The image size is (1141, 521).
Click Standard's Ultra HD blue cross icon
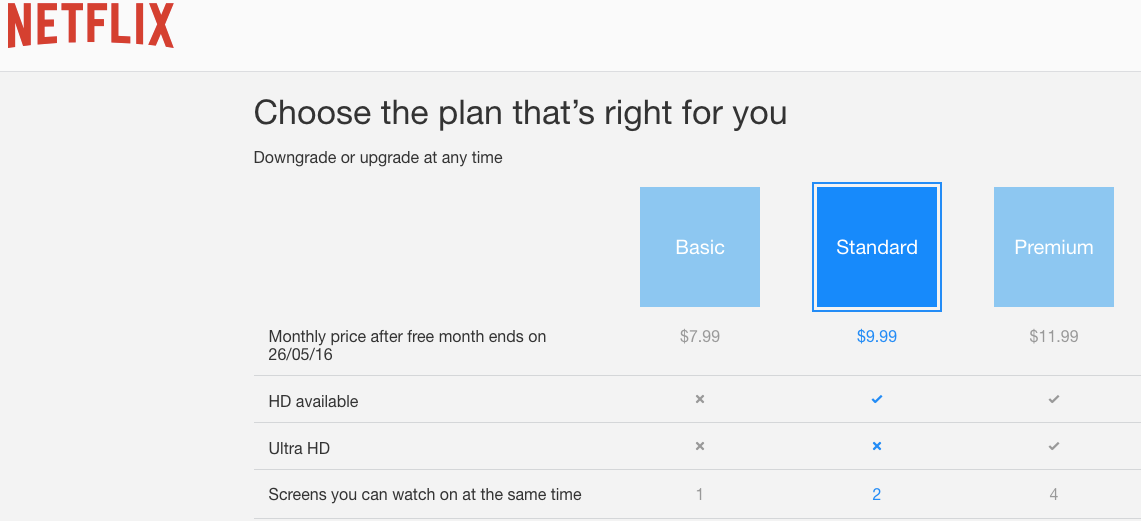click(x=877, y=446)
